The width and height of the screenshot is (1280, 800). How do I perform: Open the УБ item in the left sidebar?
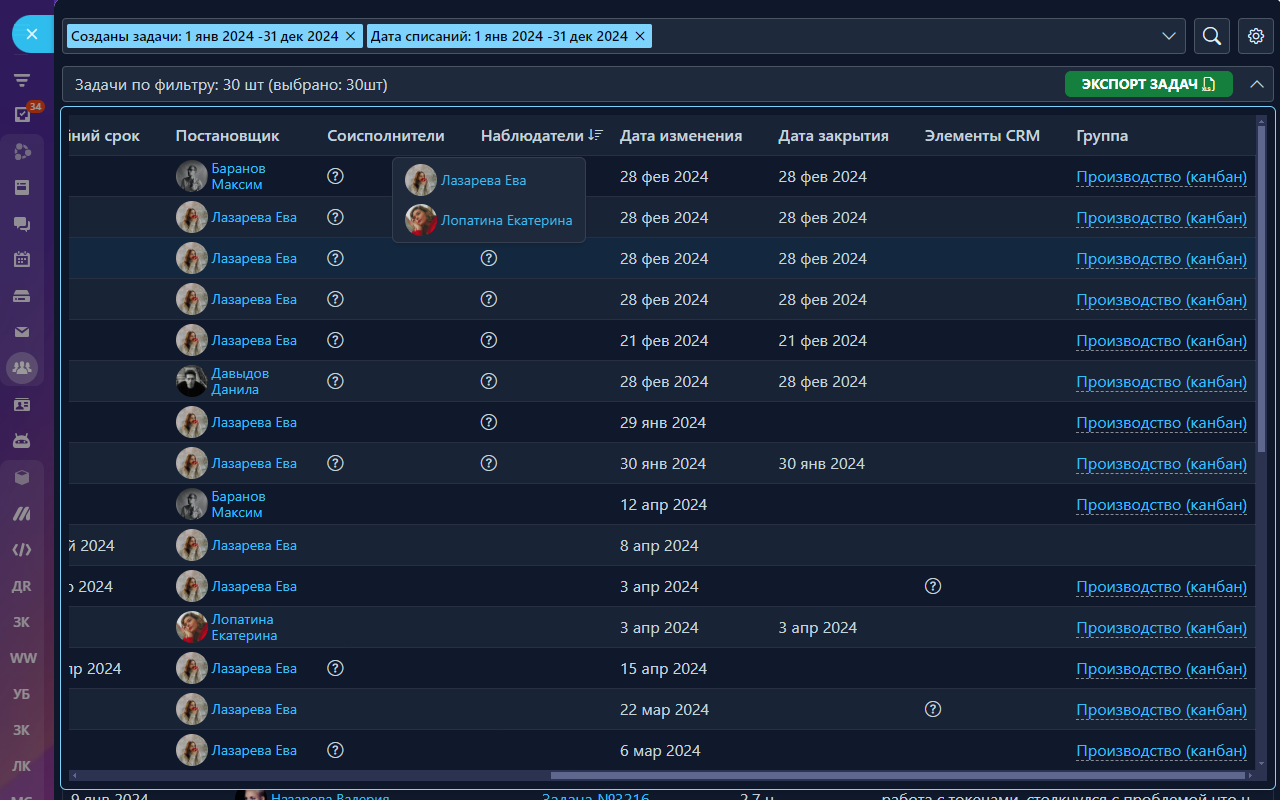pyautogui.click(x=22, y=694)
